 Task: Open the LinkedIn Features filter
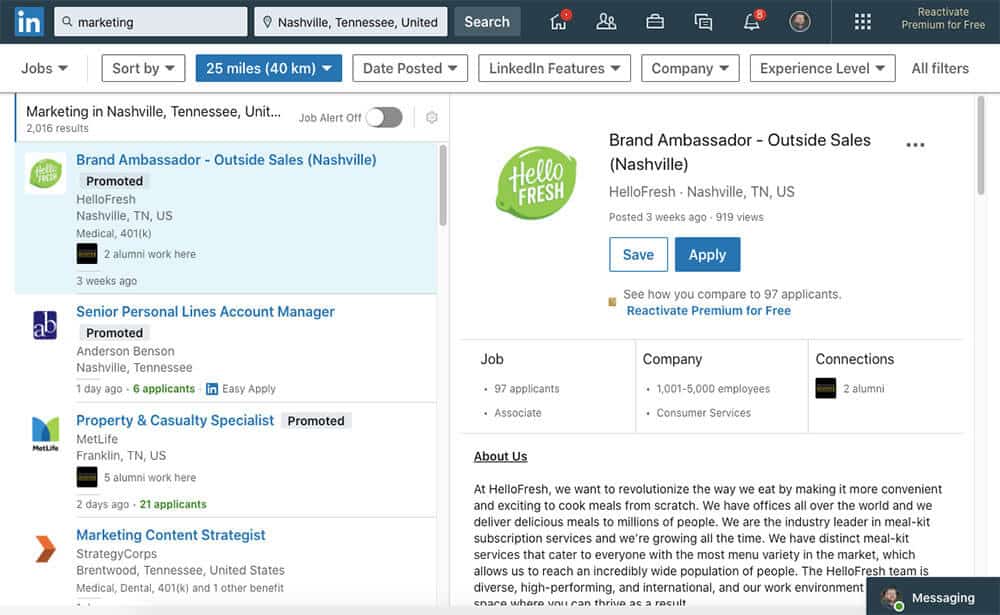[554, 68]
